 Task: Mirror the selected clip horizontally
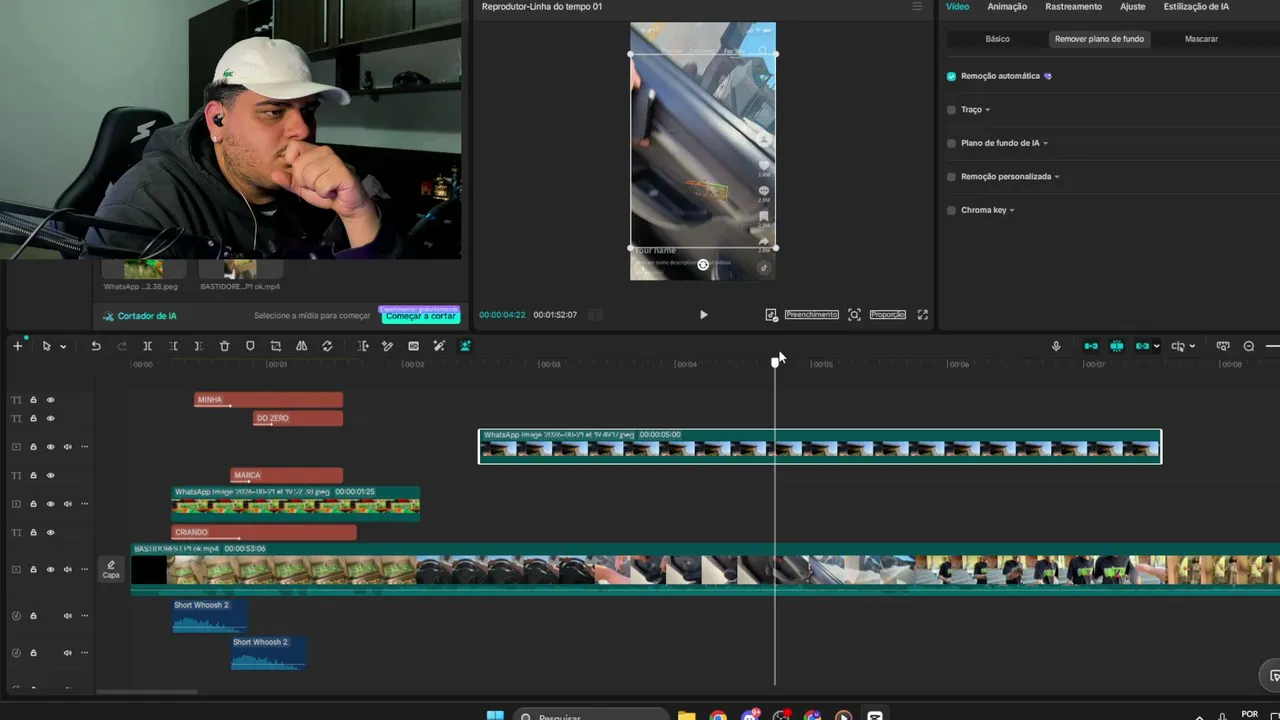(x=301, y=346)
